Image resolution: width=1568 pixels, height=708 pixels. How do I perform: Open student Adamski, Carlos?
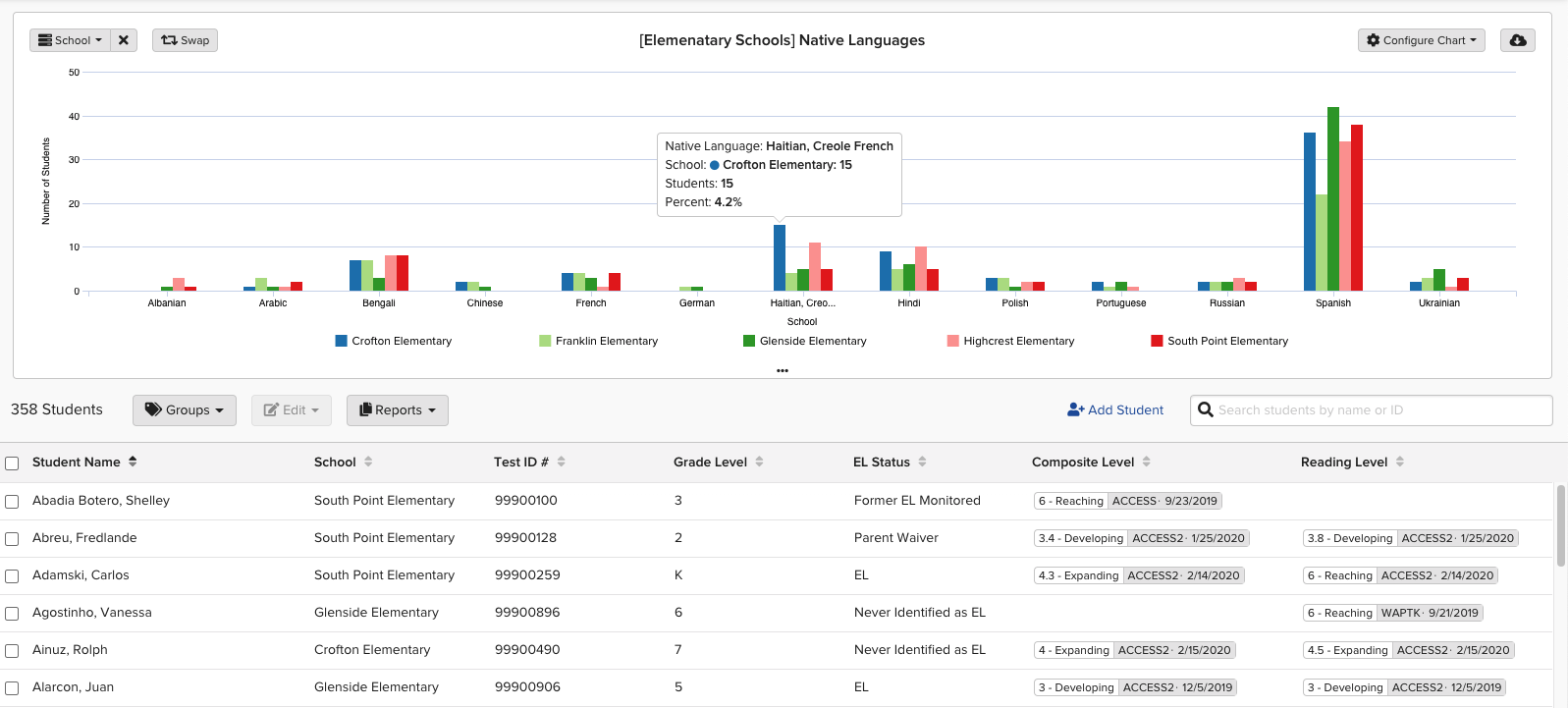pos(81,575)
